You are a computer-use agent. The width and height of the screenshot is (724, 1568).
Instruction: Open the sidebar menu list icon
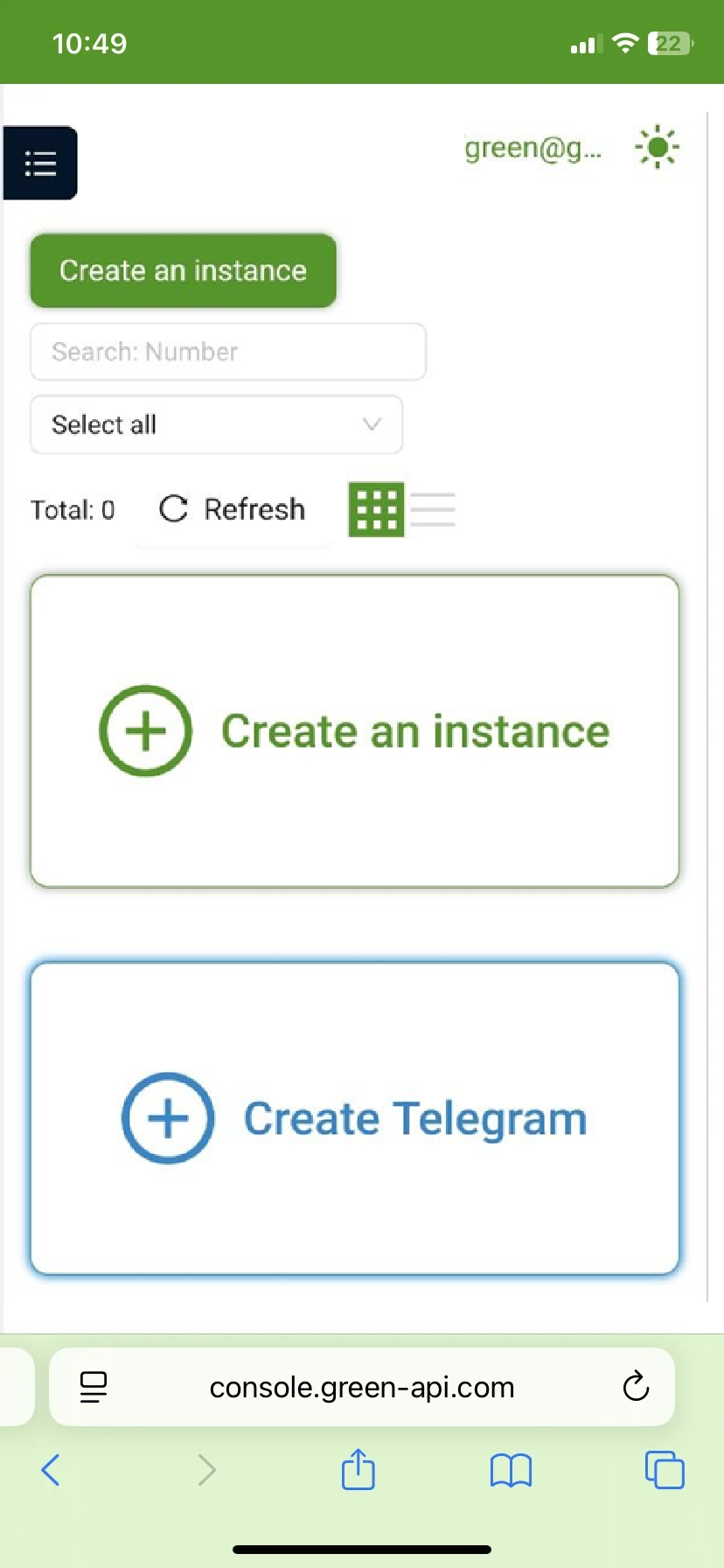[x=40, y=164]
